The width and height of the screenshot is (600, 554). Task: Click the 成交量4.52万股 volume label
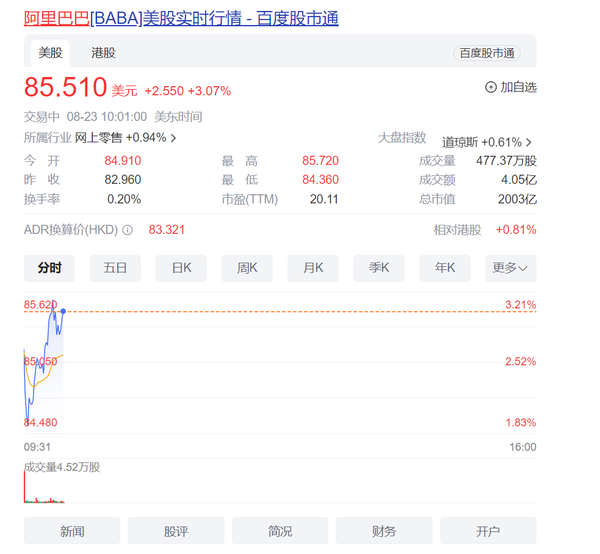(62, 467)
